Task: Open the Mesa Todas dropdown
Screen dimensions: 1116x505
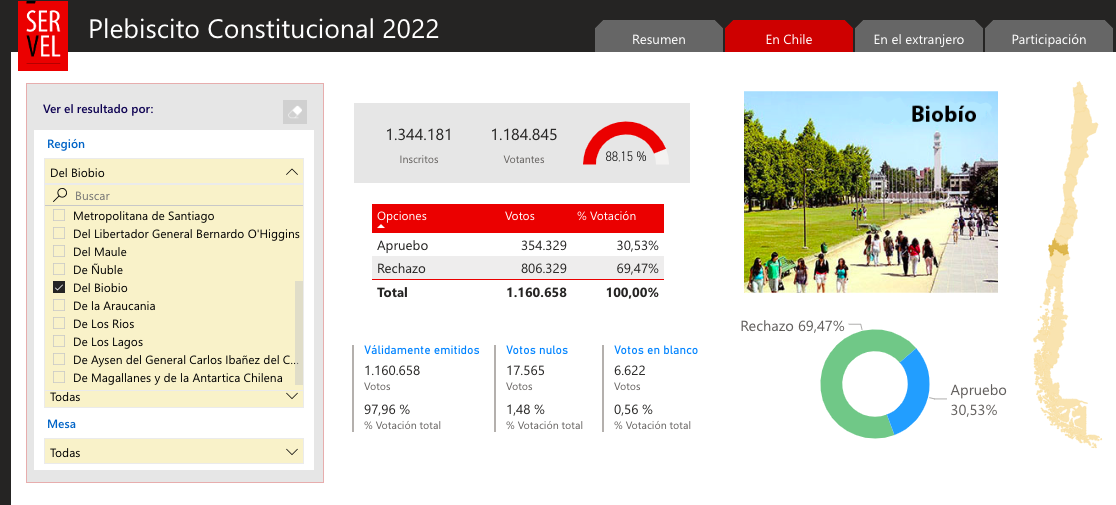Action: pyautogui.click(x=174, y=452)
